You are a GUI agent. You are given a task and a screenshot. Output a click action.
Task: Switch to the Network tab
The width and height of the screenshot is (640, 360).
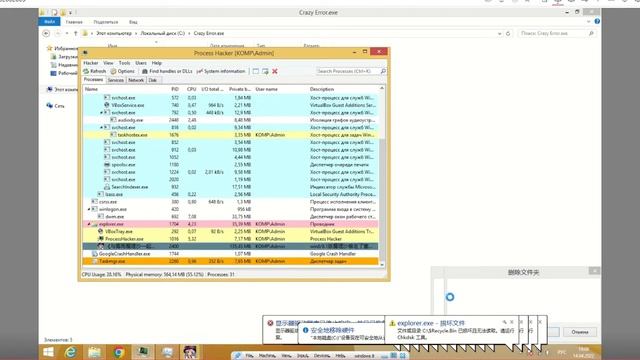(x=136, y=80)
